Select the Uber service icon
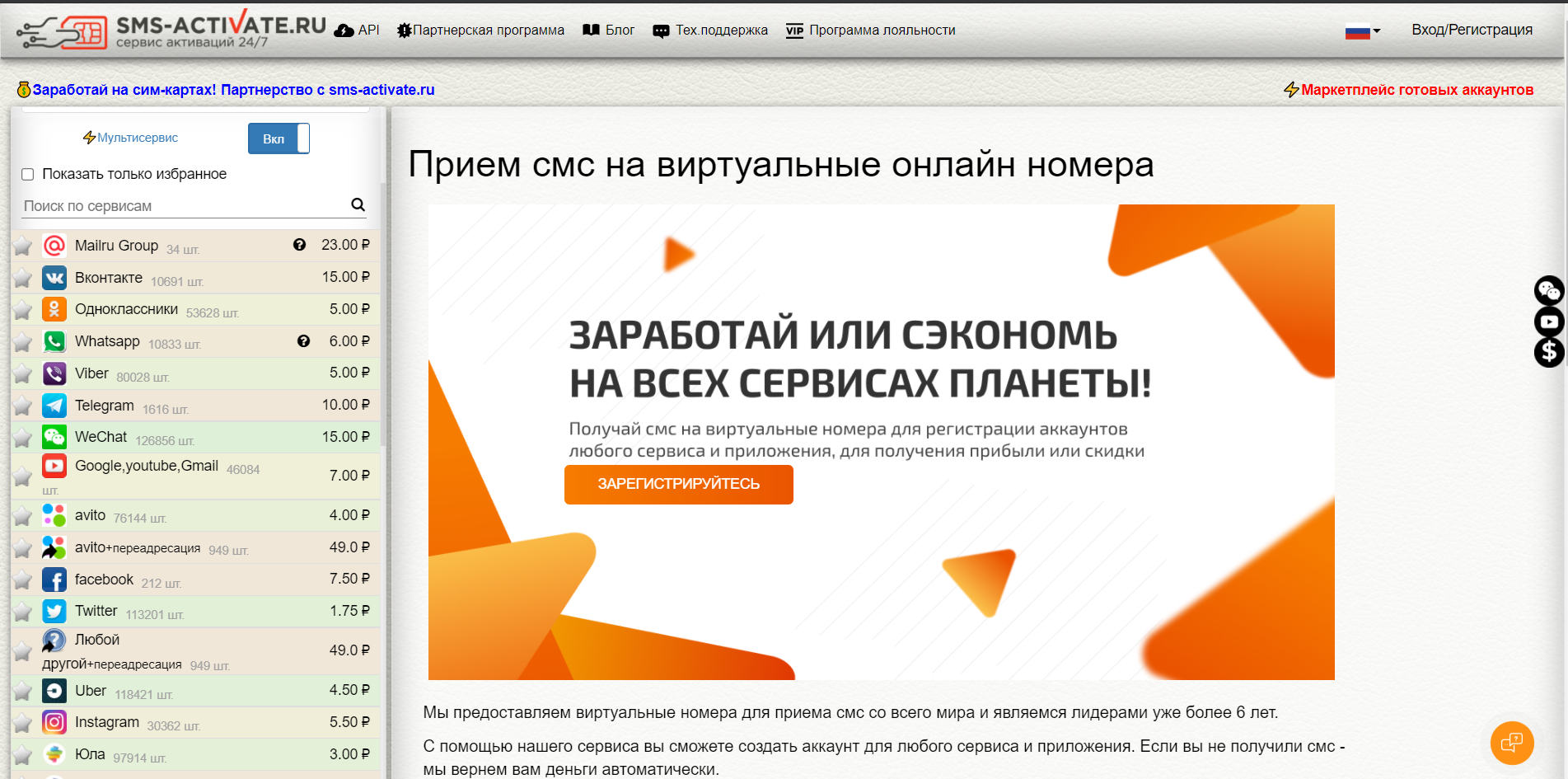 click(54, 691)
